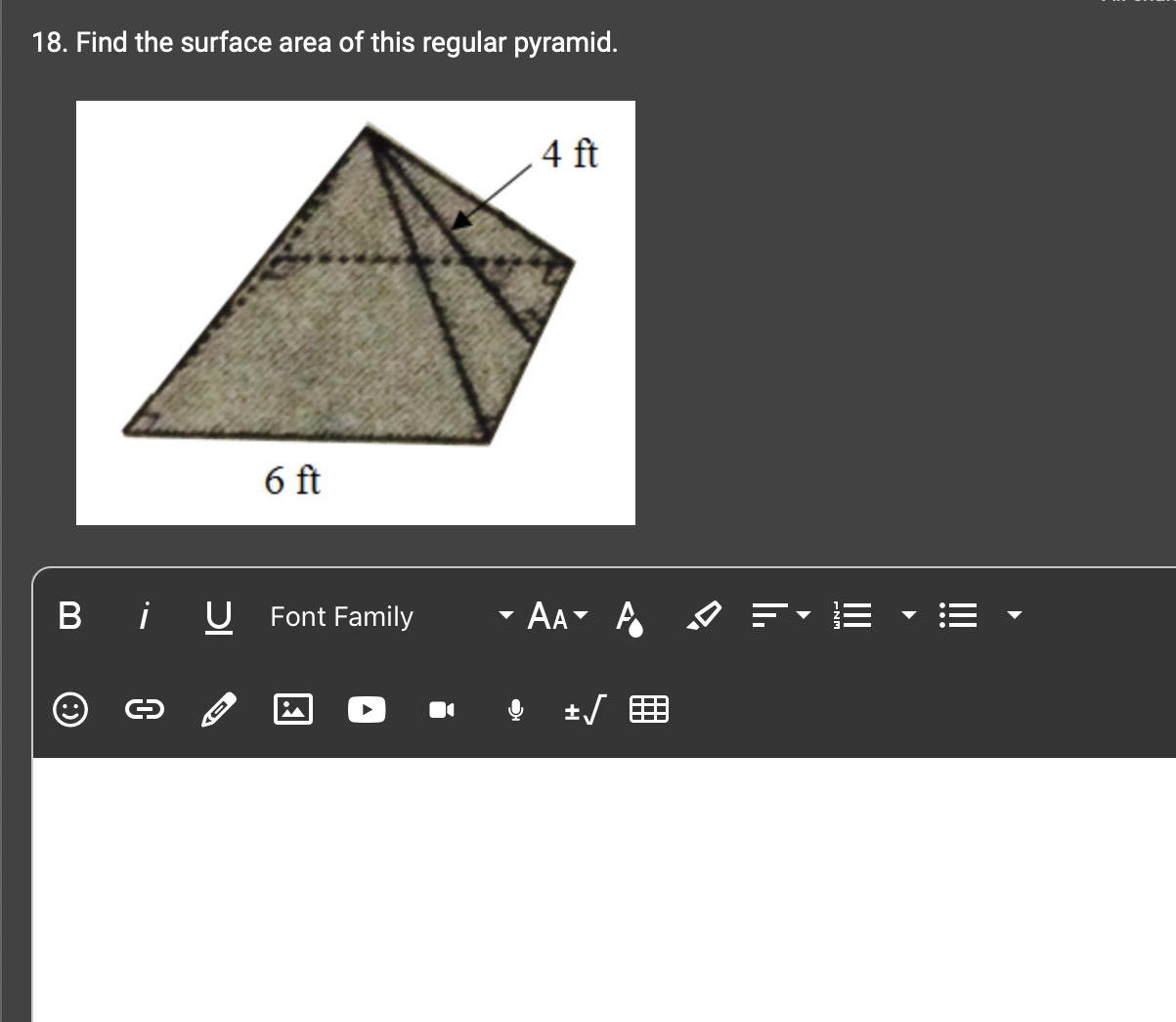Insert a hyperlink with the link icon
This screenshot has width=1176, height=1022.
pos(145,710)
